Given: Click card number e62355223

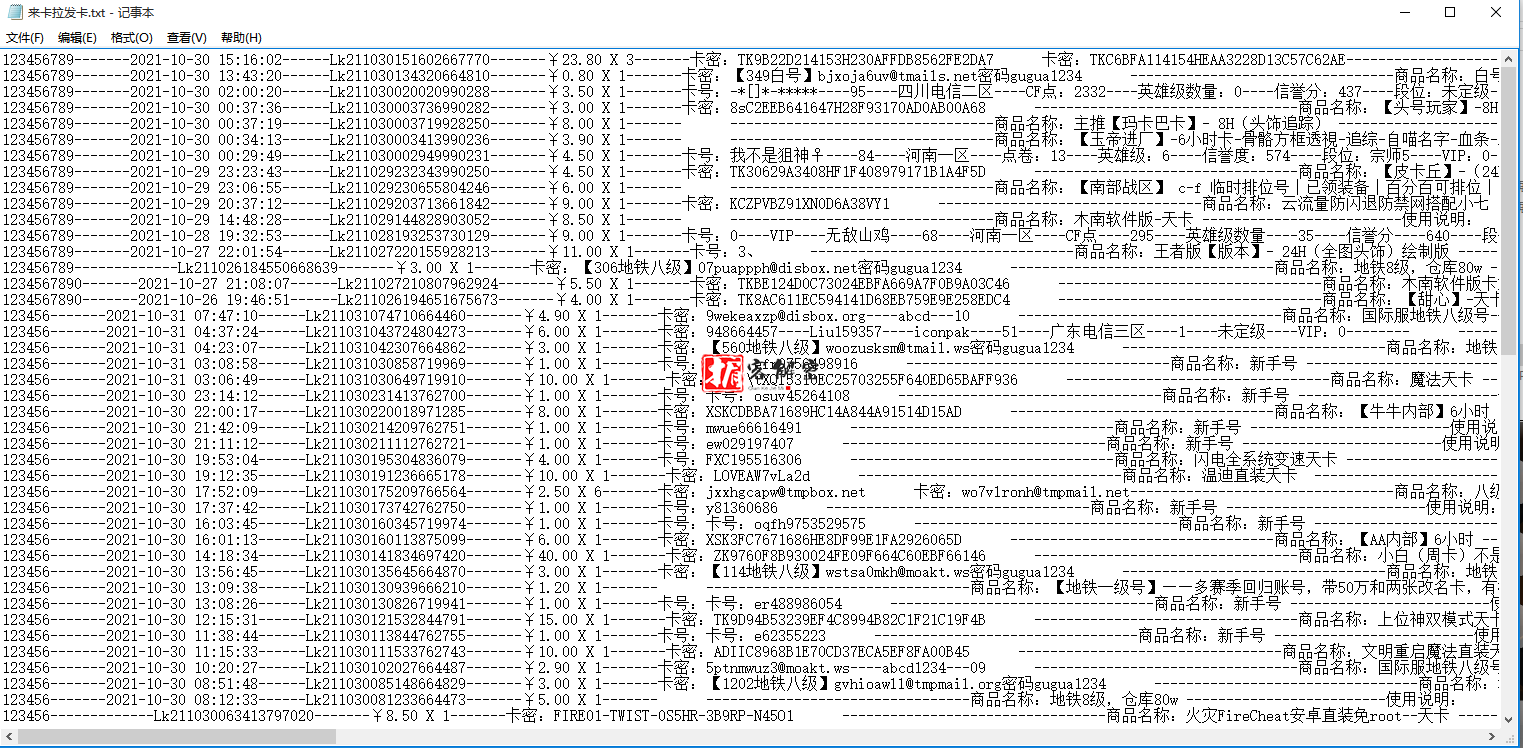Looking at the screenshot, I should (789, 636).
